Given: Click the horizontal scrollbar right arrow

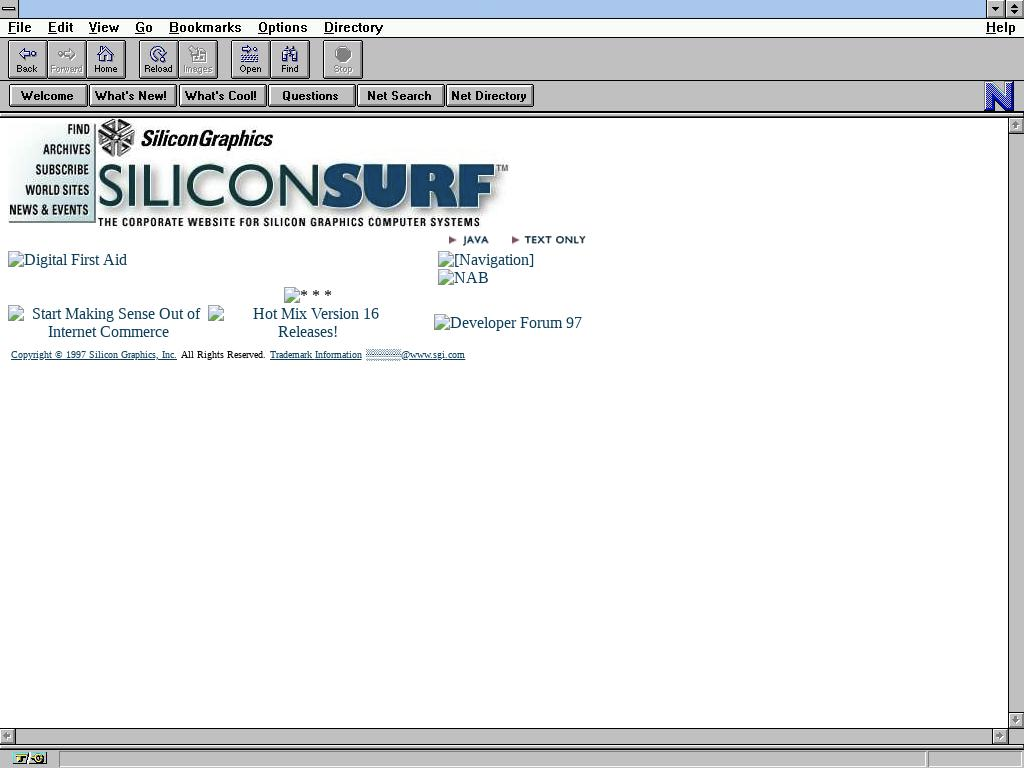Looking at the screenshot, I should point(999,736).
